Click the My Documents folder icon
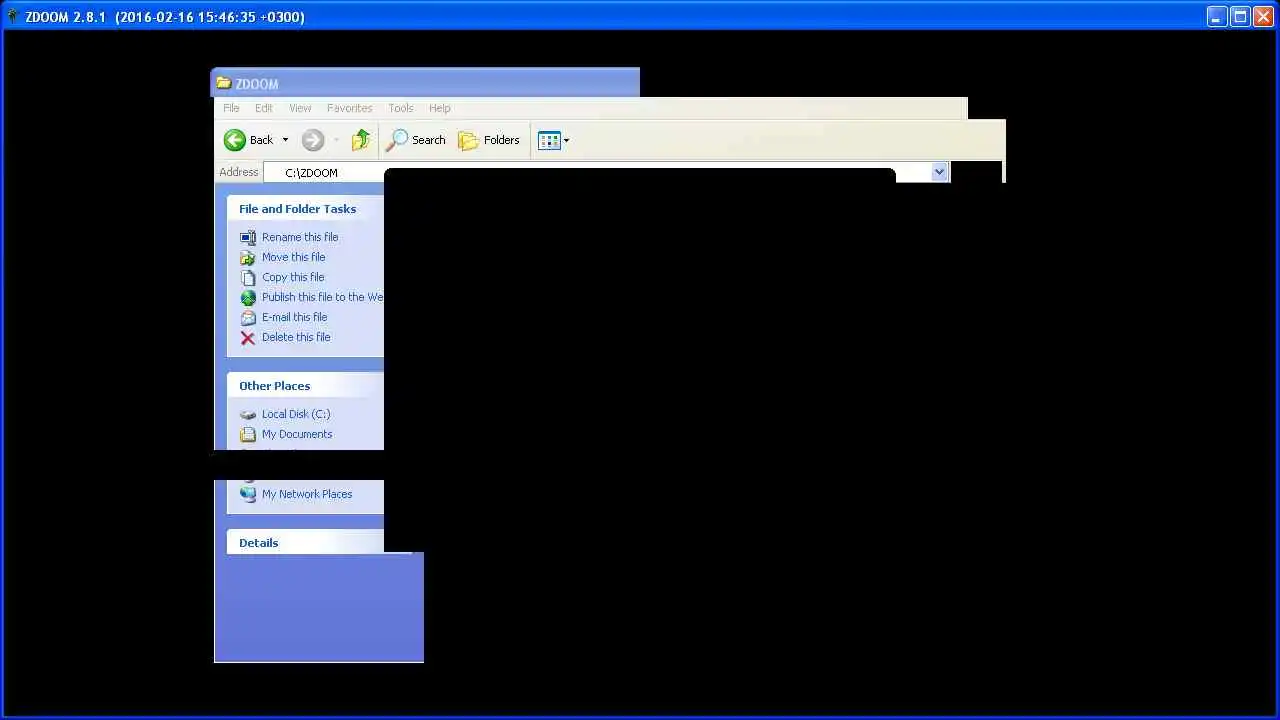The image size is (1280, 720). pyautogui.click(x=248, y=435)
